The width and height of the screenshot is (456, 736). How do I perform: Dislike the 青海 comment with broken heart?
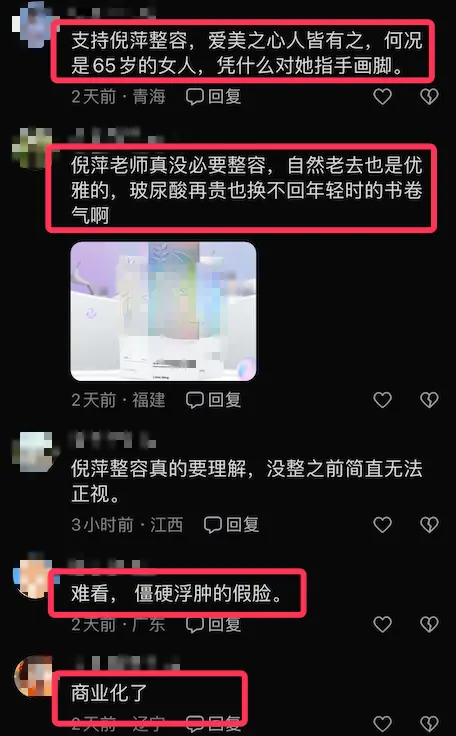click(429, 97)
